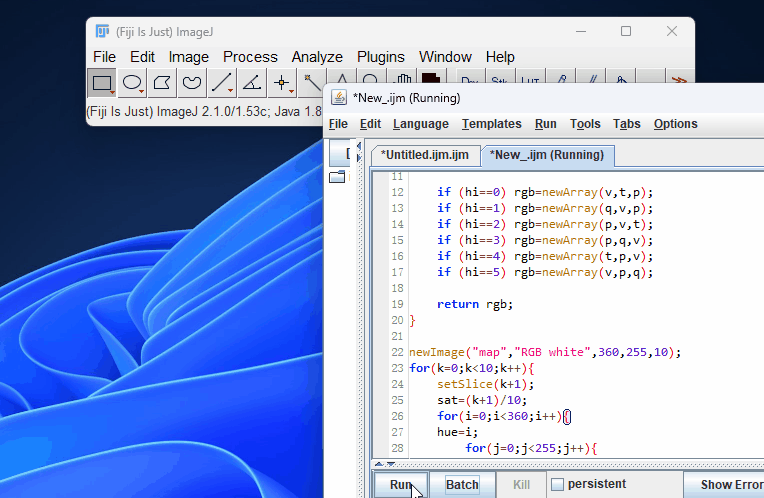Click the Batch button
The height and width of the screenshot is (498, 764).
[x=462, y=485]
